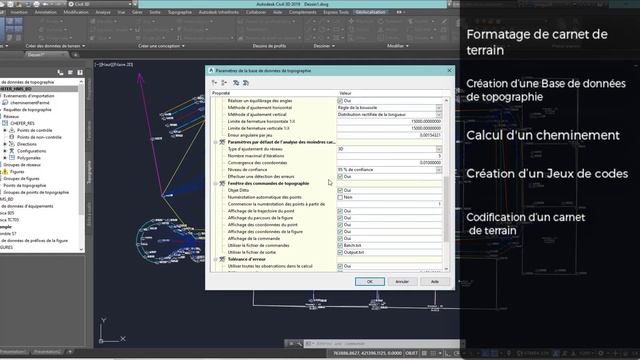Click the Annuler button
640x360 pixels.
pos(402,282)
